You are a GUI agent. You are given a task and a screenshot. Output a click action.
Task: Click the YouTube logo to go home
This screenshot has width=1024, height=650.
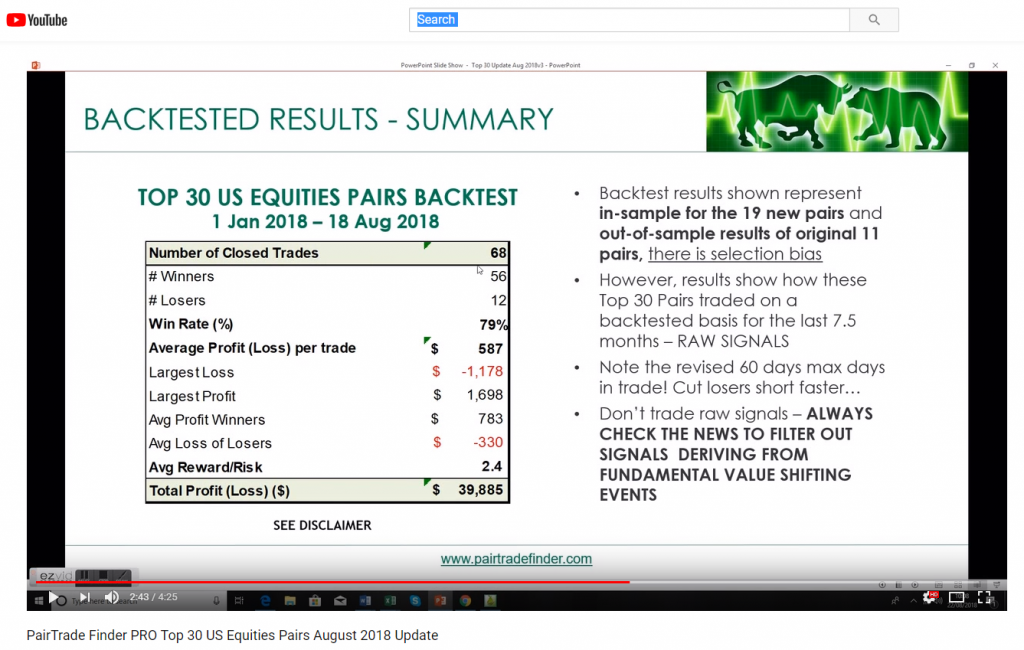pyautogui.click(x=37, y=19)
